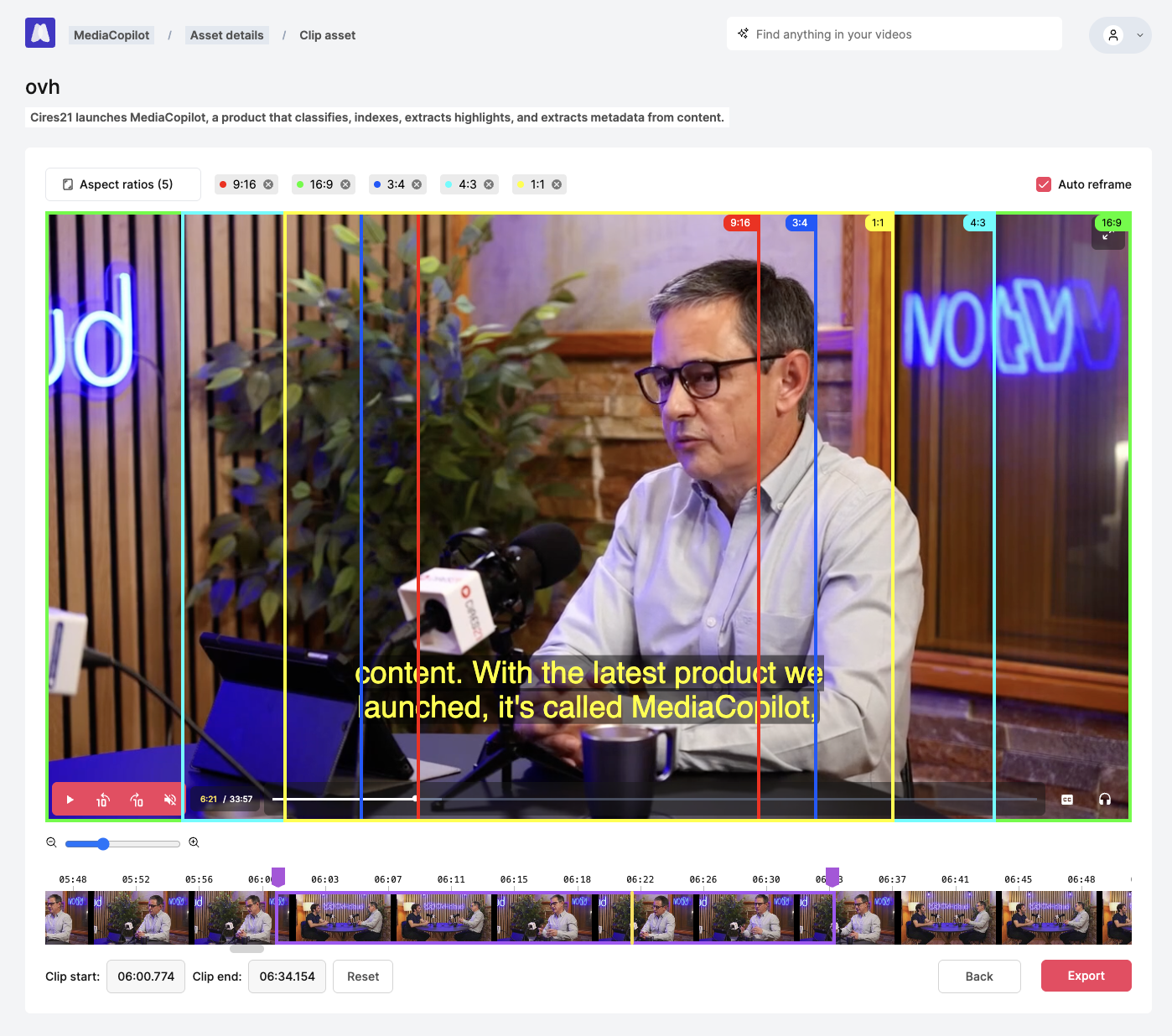Zoom in the timeline with the magnifier icon
Image resolution: width=1172 pixels, height=1036 pixels.
coord(194,843)
